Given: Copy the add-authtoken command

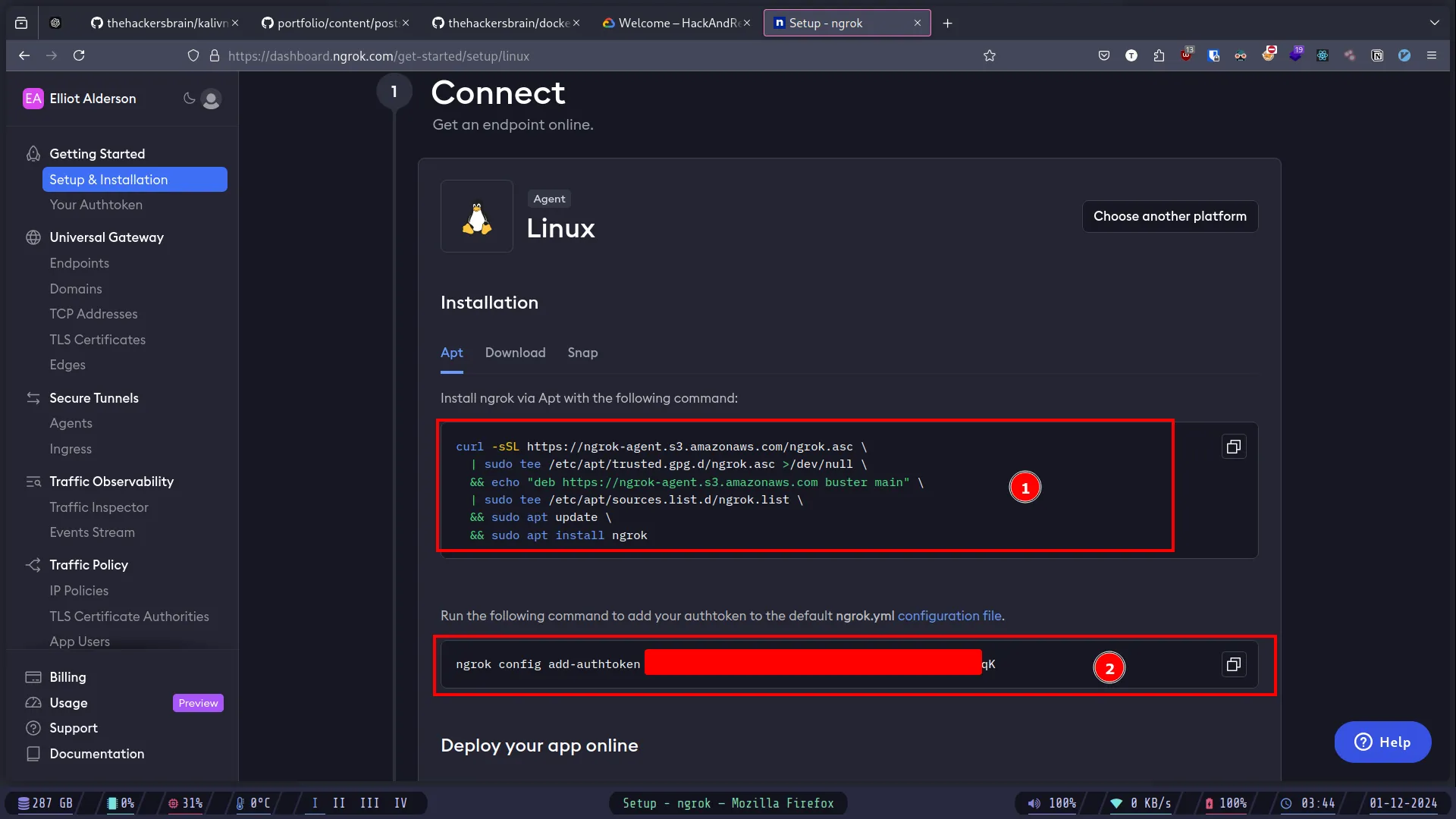Looking at the screenshot, I should [1233, 664].
